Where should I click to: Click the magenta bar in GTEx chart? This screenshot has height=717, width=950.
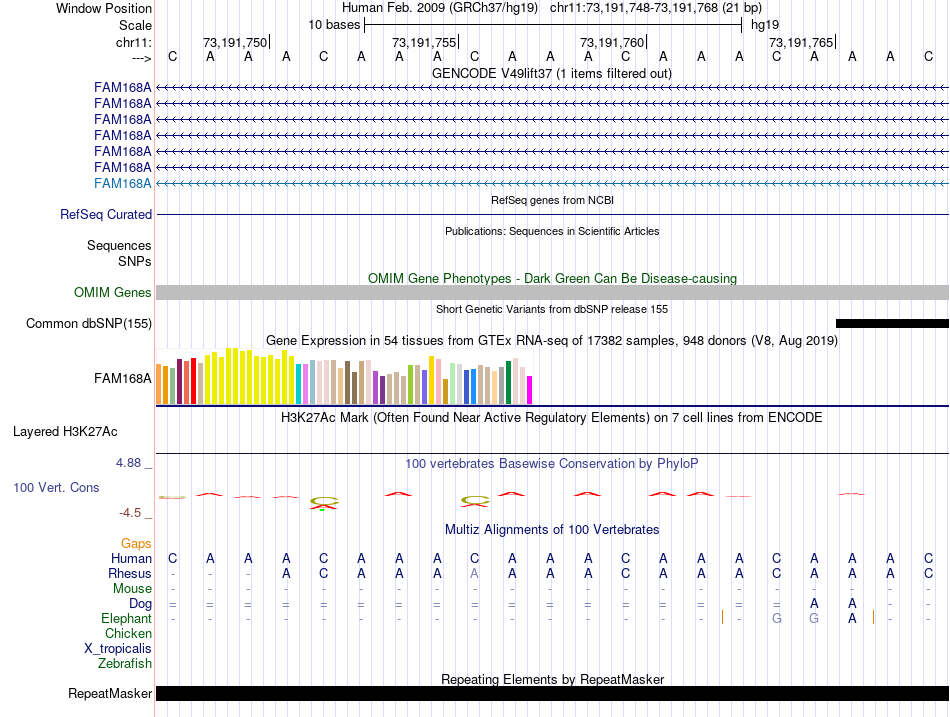tap(529, 390)
